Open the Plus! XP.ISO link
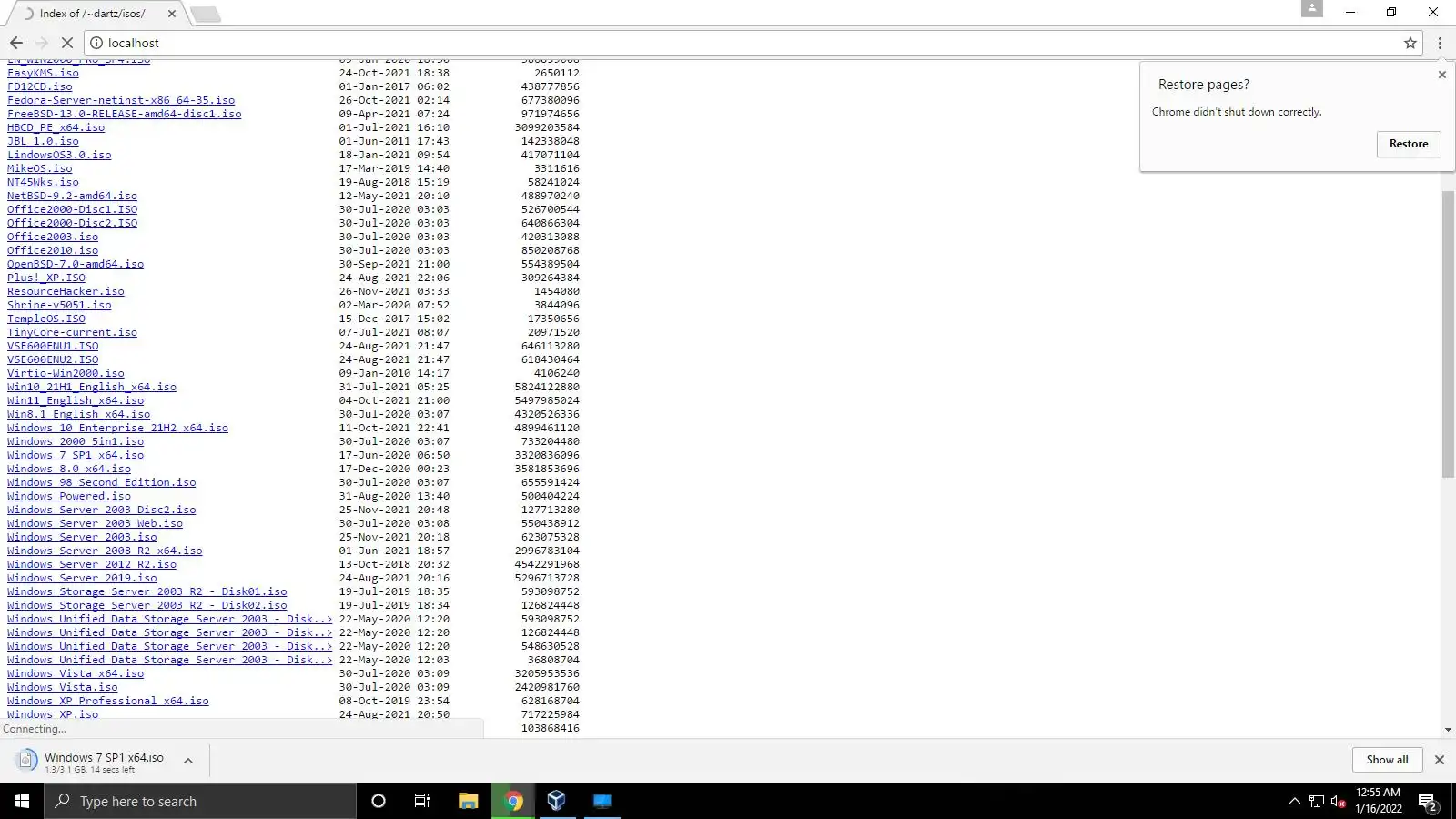Image resolution: width=1456 pixels, height=819 pixels. [46, 278]
